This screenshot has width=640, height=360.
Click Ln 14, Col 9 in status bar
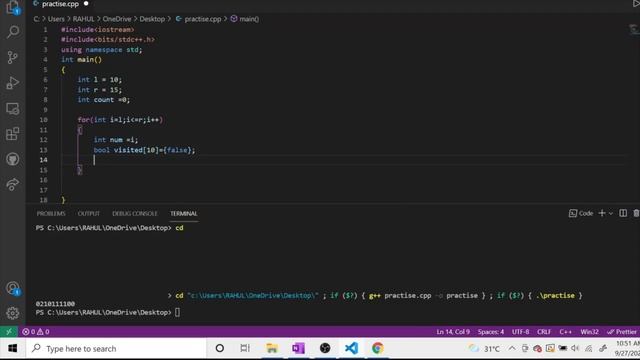tap(453, 332)
